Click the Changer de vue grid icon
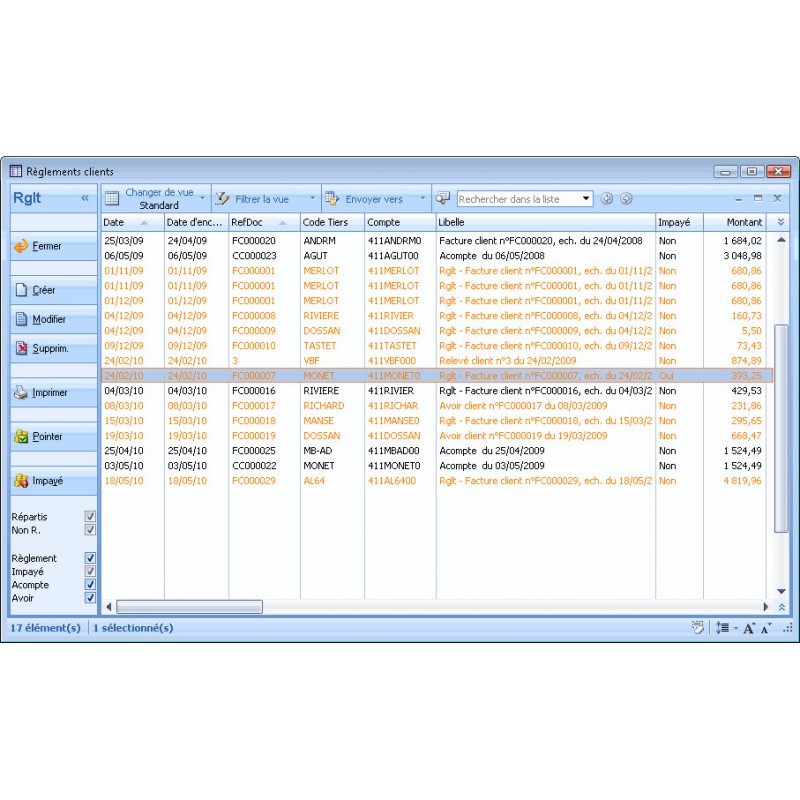This screenshot has width=800, height=800. click(112, 198)
